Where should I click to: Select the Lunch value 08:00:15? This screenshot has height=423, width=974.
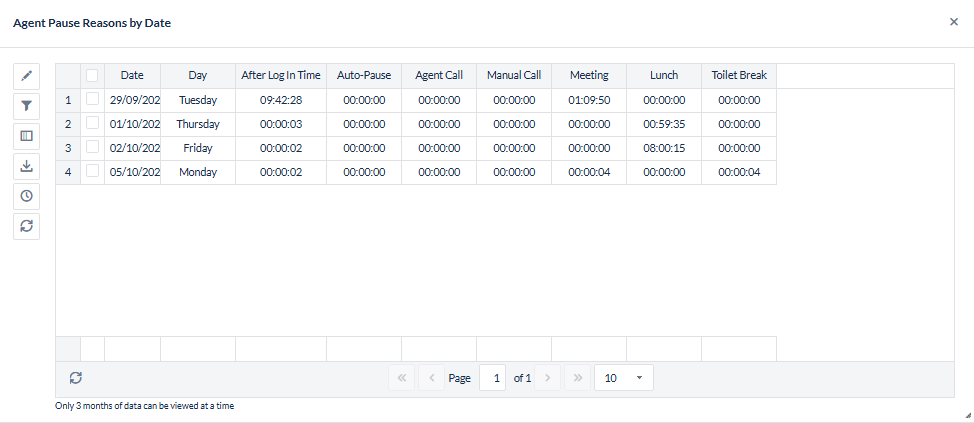664,148
